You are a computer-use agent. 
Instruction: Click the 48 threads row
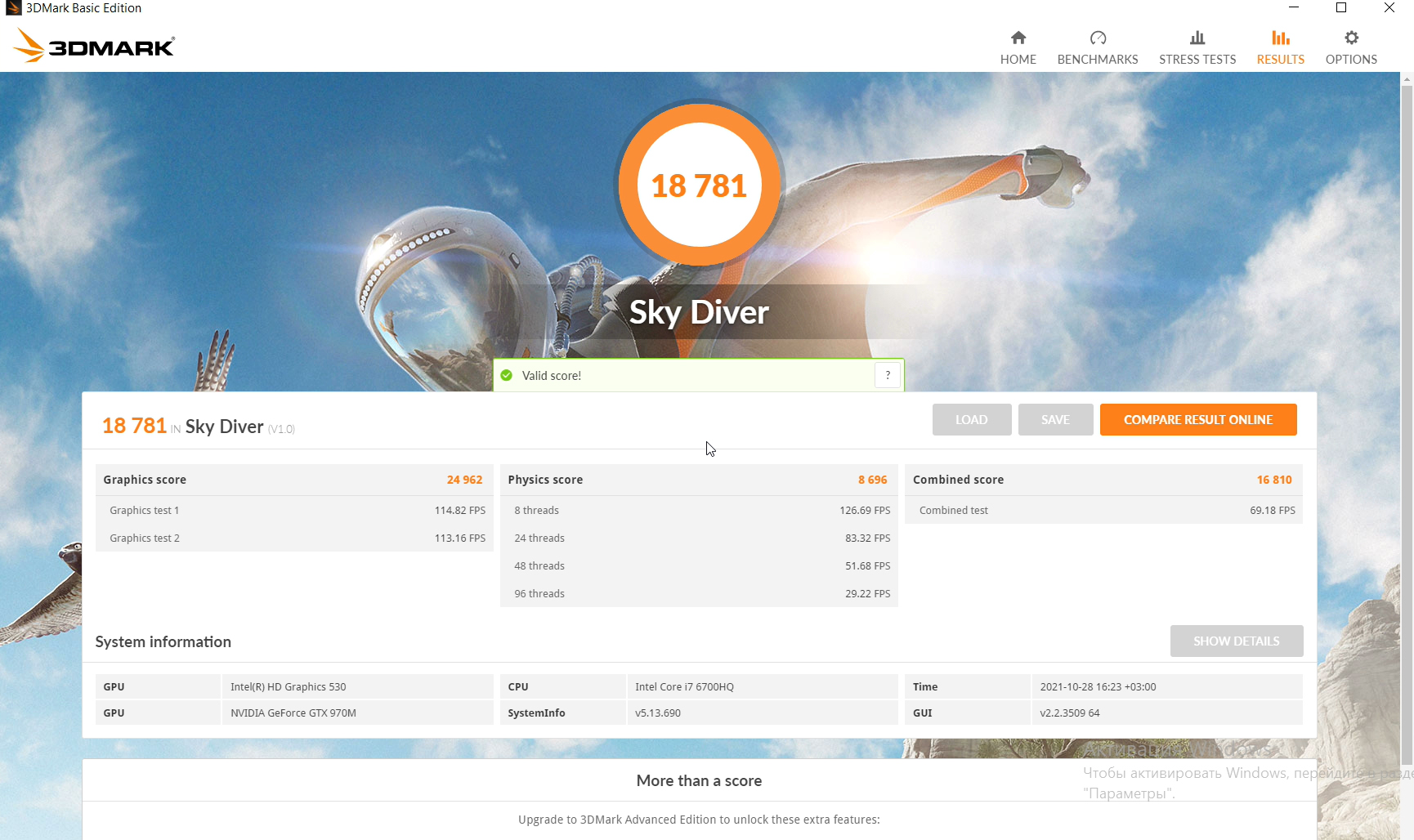click(x=699, y=565)
